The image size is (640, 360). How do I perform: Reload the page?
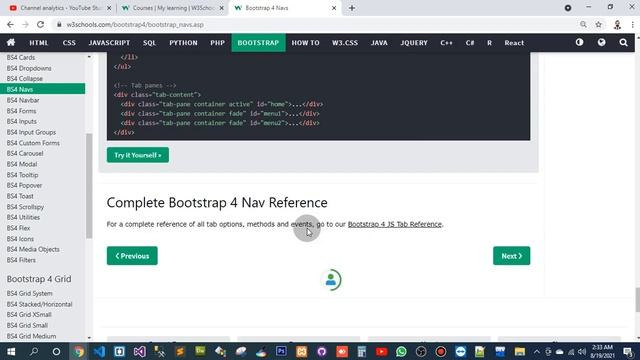click(x=40, y=24)
